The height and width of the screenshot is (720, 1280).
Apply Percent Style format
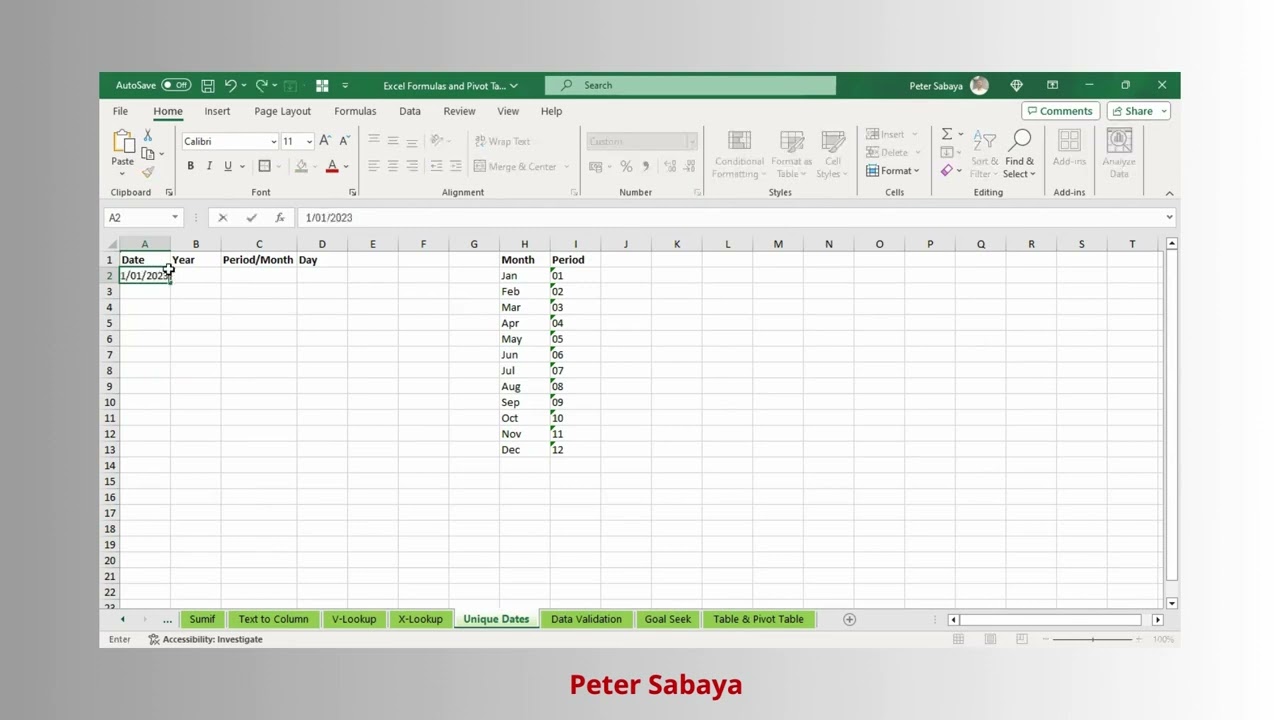626,166
